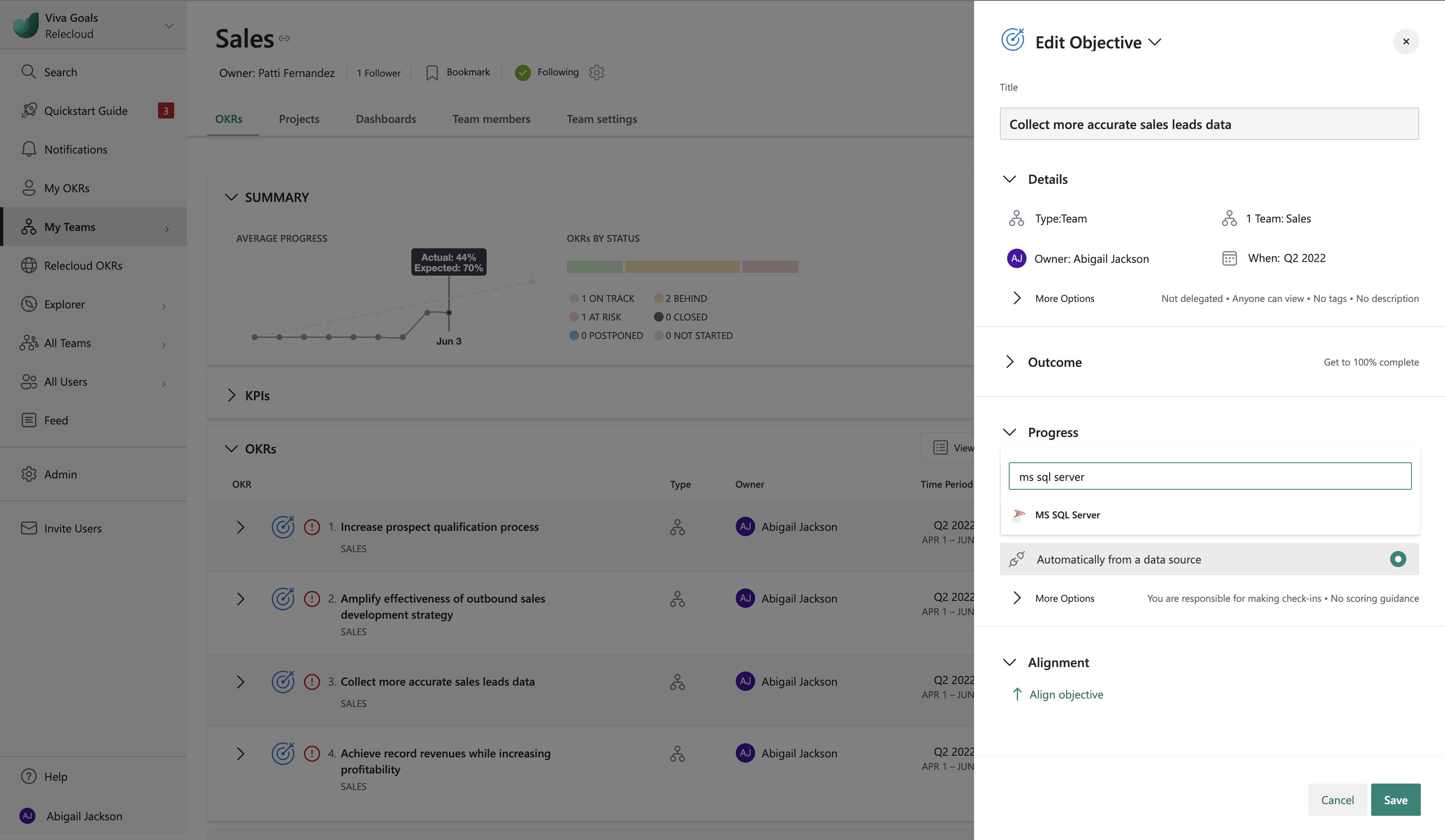Expand the KPIs section
This screenshot has width=1445, height=840.
pos(231,395)
